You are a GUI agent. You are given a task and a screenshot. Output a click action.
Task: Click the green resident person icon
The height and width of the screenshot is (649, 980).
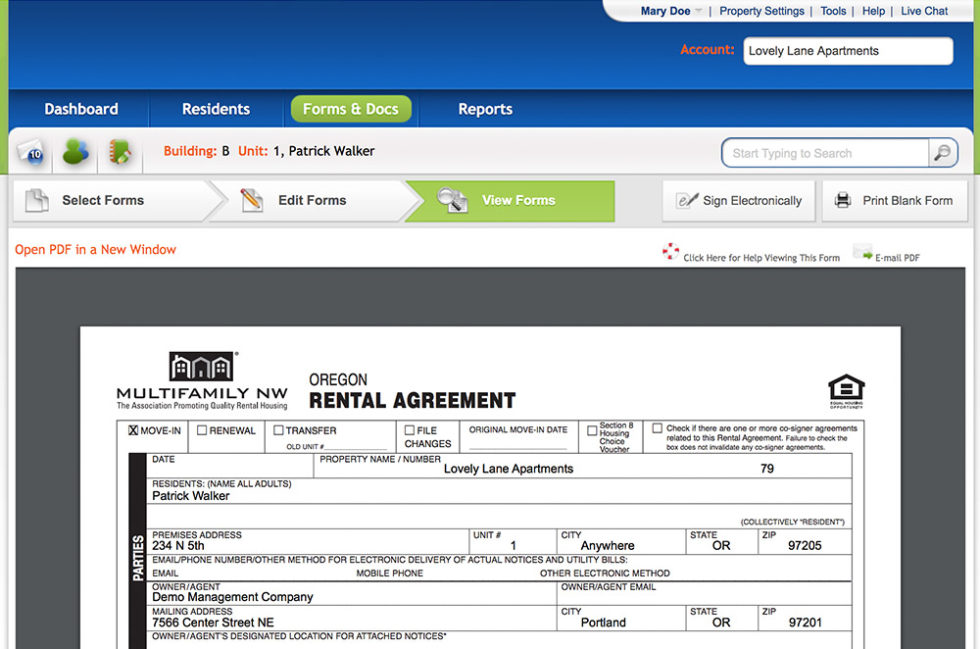pos(74,150)
